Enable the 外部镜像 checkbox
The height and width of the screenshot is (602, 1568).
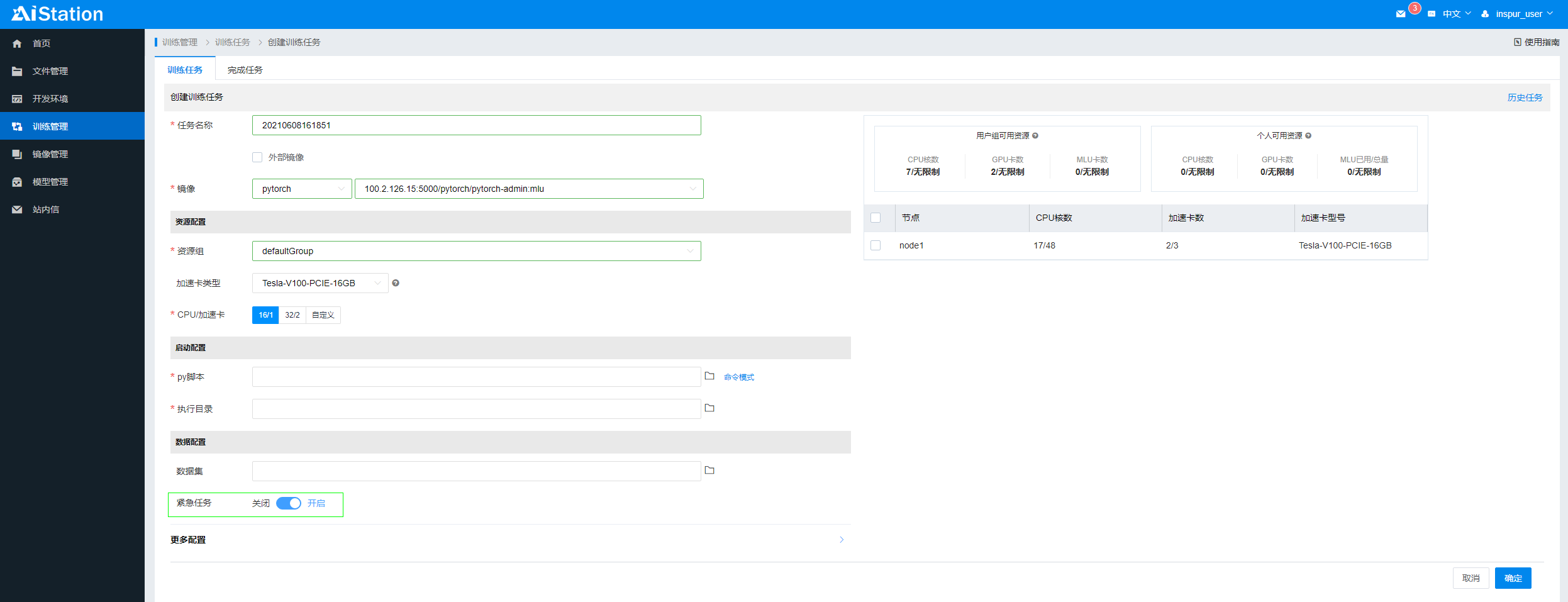click(257, 157)
